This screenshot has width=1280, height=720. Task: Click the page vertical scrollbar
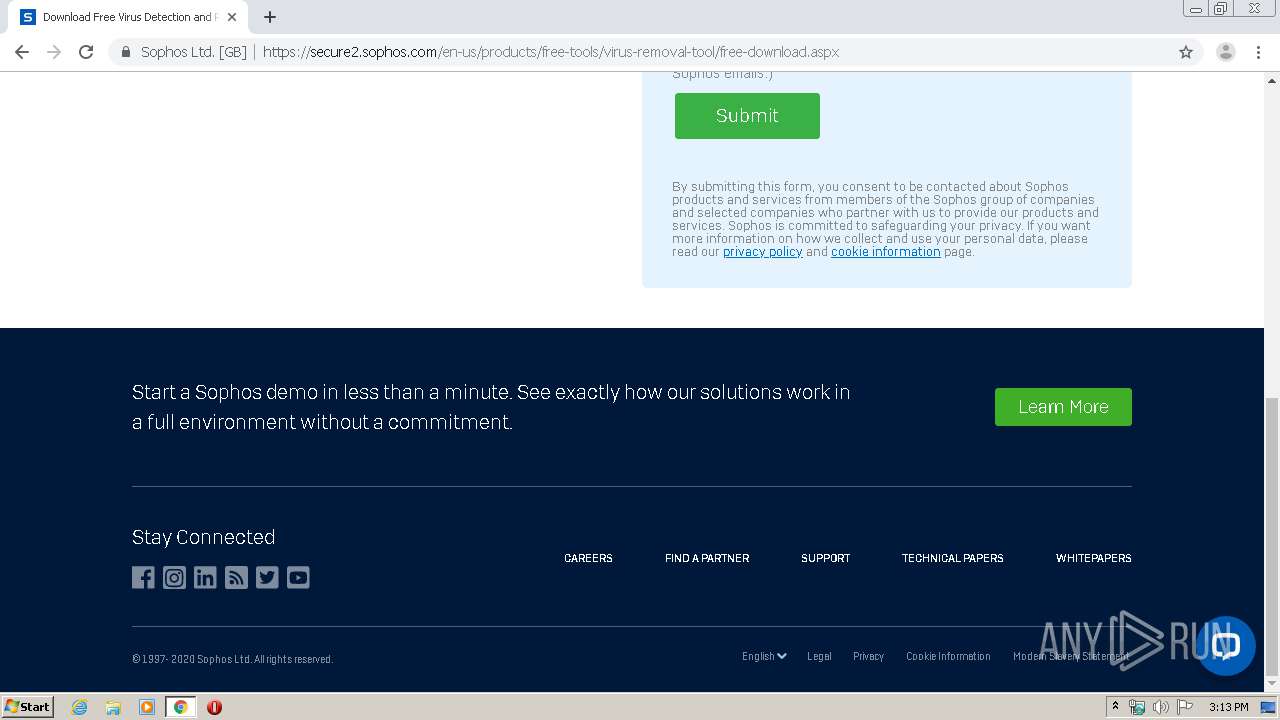(x=1272, y=535)
